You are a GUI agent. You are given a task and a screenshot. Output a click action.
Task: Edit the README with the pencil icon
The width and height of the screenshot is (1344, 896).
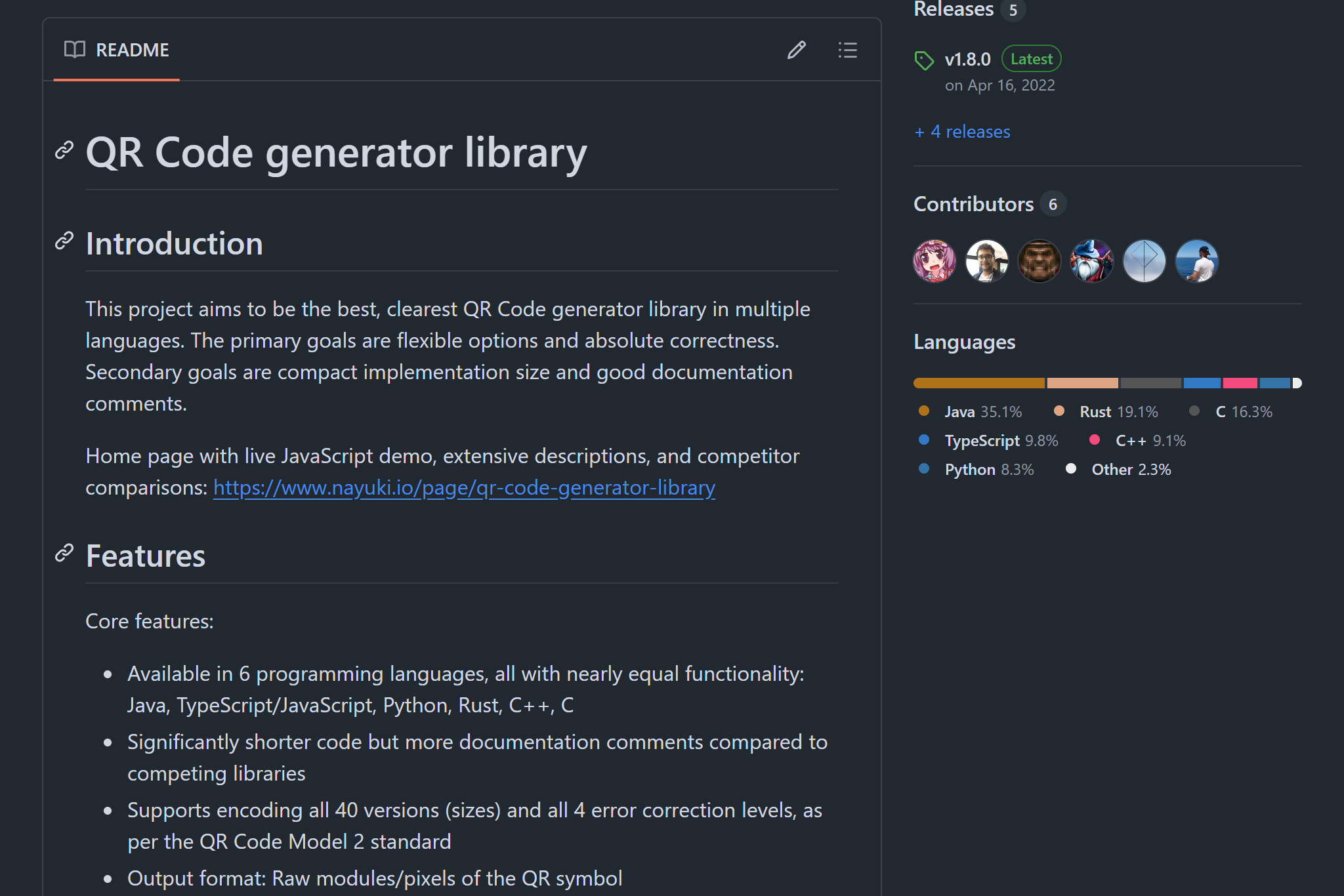click(796, 51)
